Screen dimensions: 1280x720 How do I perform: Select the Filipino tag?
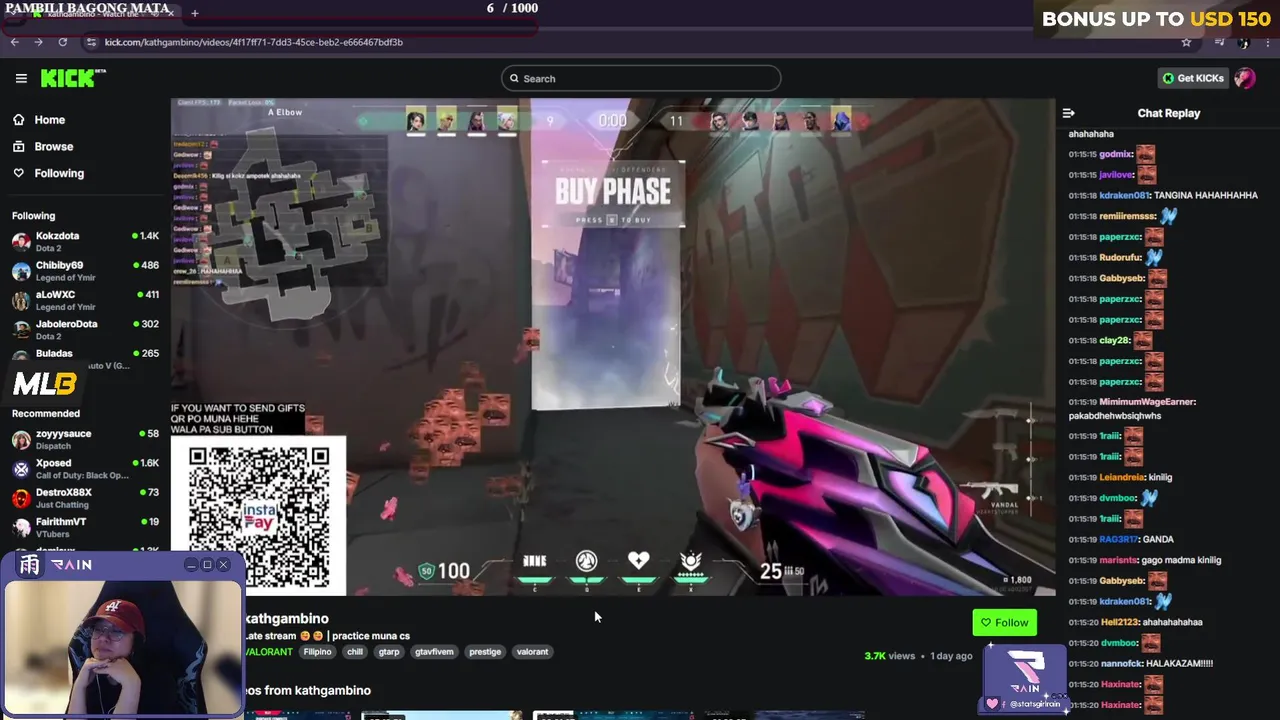pyautogui.click(x=317, y=652)
